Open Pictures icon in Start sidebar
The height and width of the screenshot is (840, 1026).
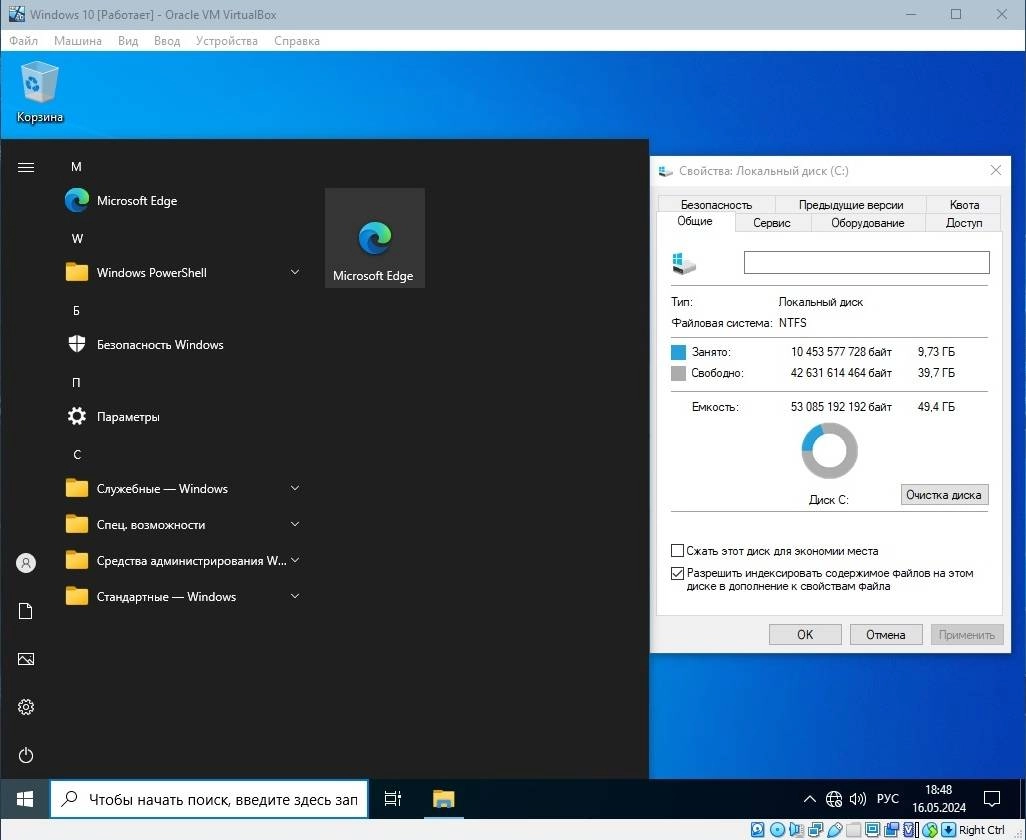point(26,659)
